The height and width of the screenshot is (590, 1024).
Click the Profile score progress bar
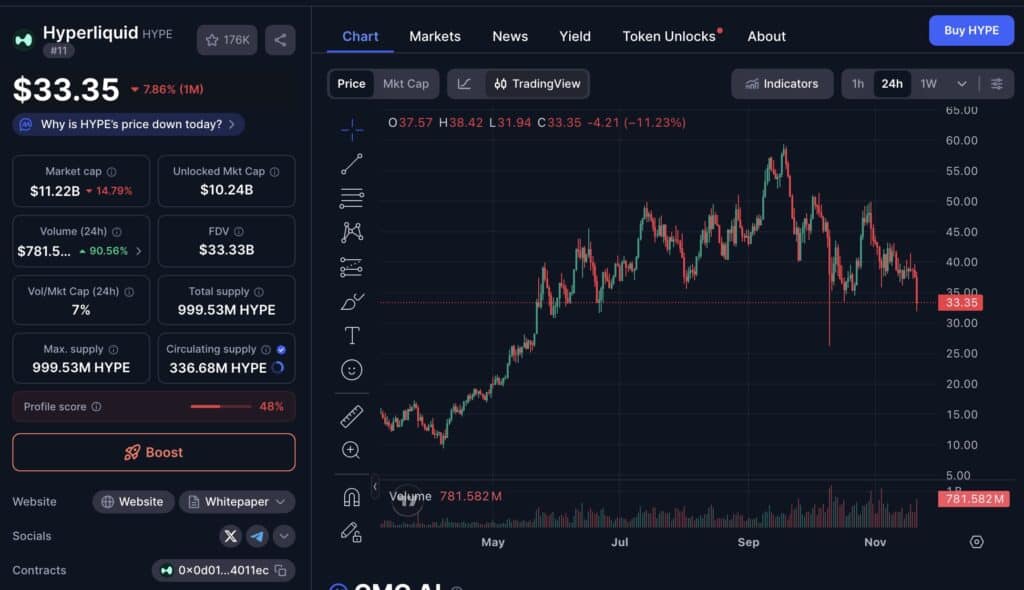click(221, 406)
